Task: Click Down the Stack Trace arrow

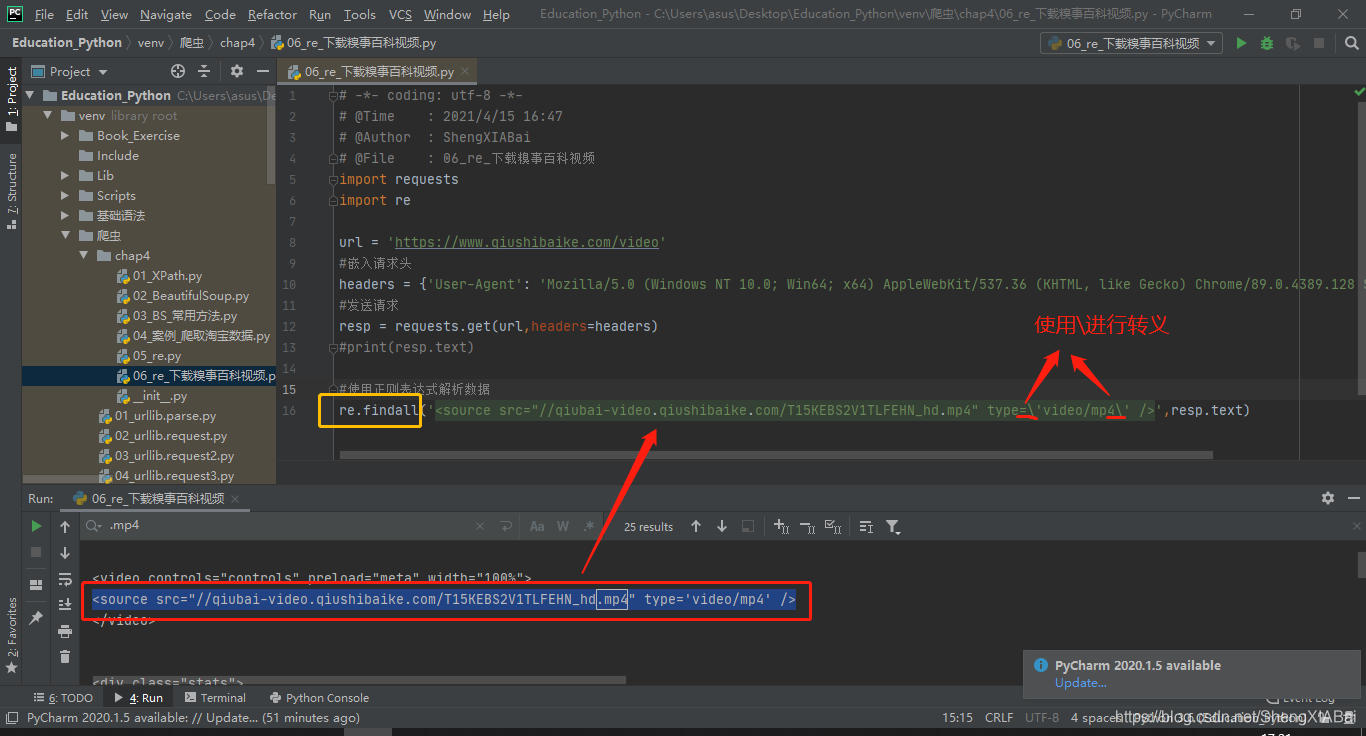Action: tap(65, 553)
